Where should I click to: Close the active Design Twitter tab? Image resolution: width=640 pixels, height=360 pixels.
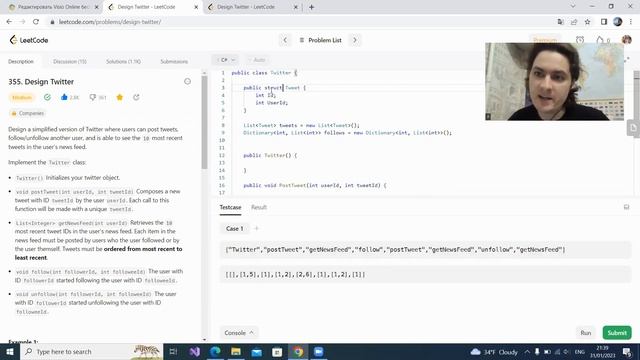196,7
